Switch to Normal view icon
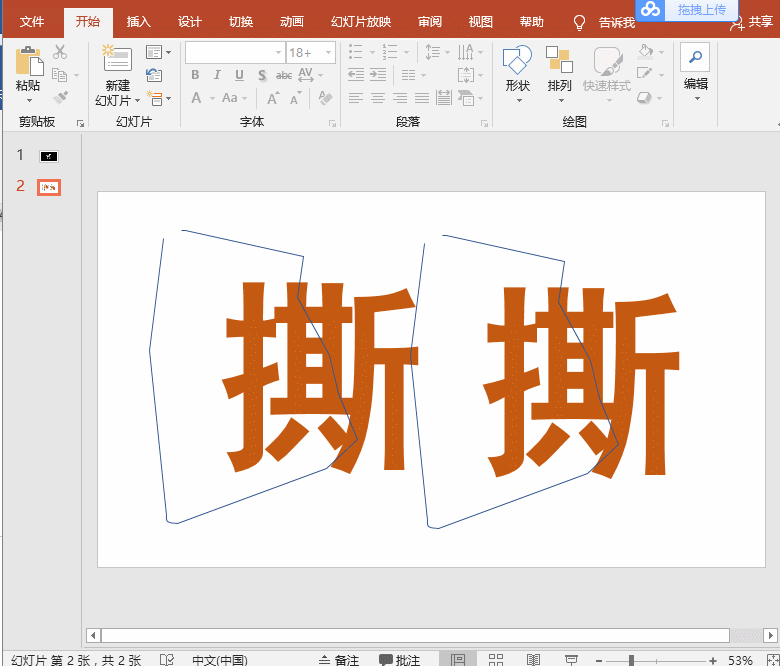 point(458,660)
